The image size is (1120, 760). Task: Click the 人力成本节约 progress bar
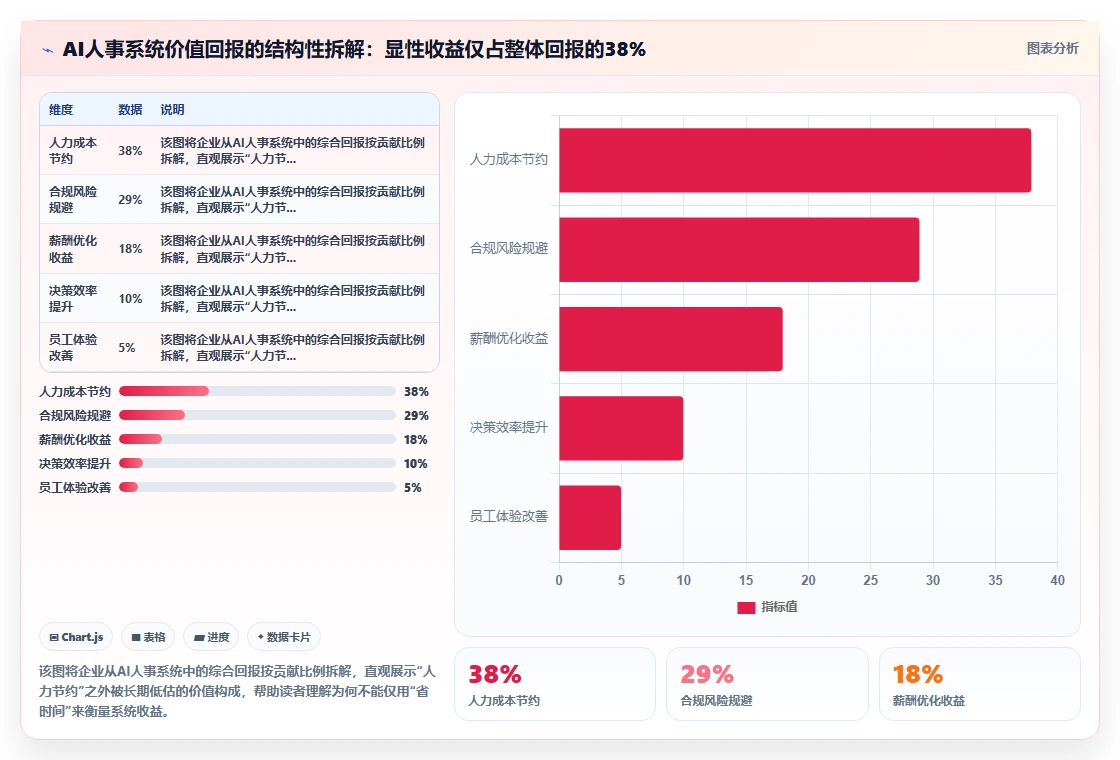[x=257, y=391]
